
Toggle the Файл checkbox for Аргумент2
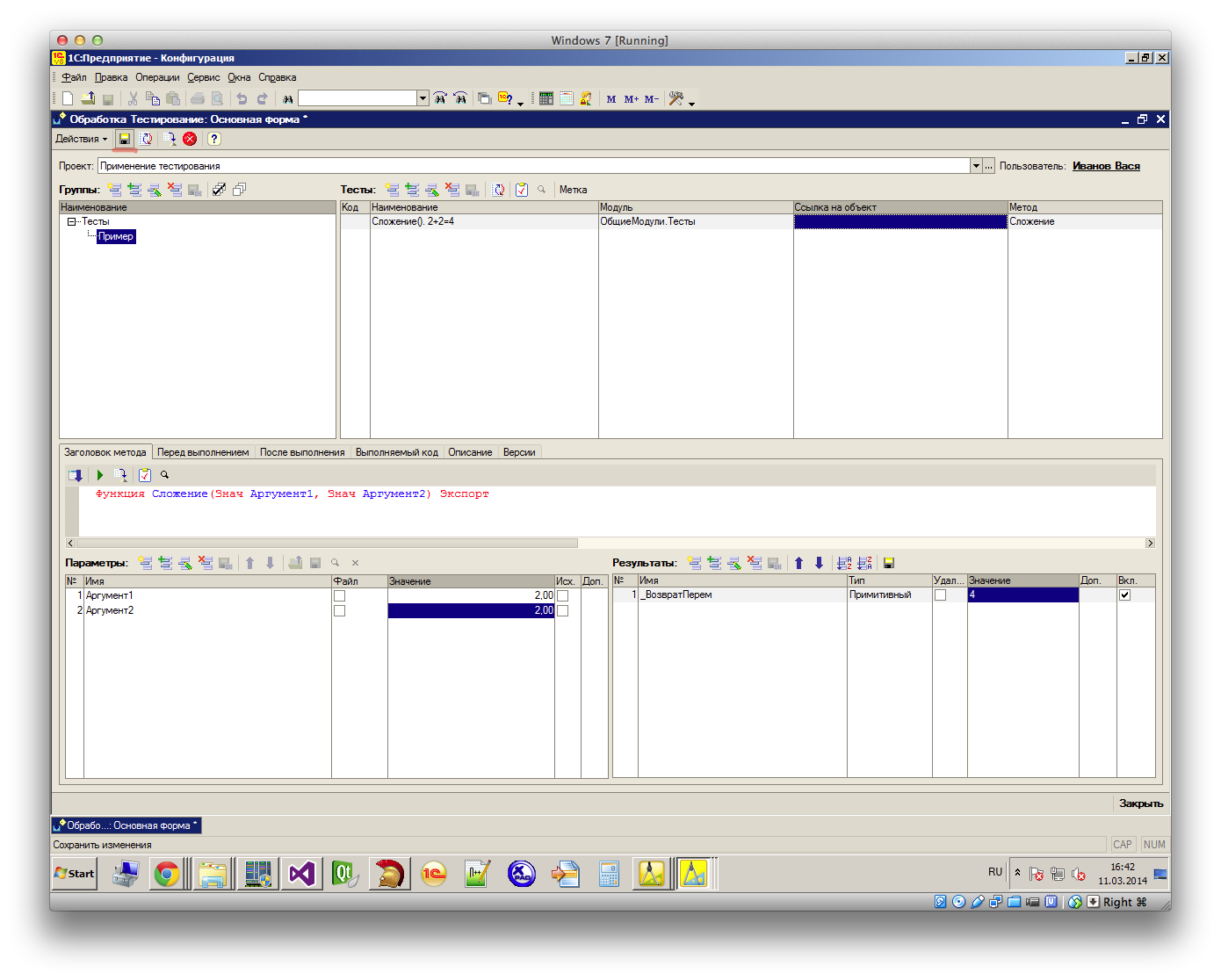click(x=339, y=611)
